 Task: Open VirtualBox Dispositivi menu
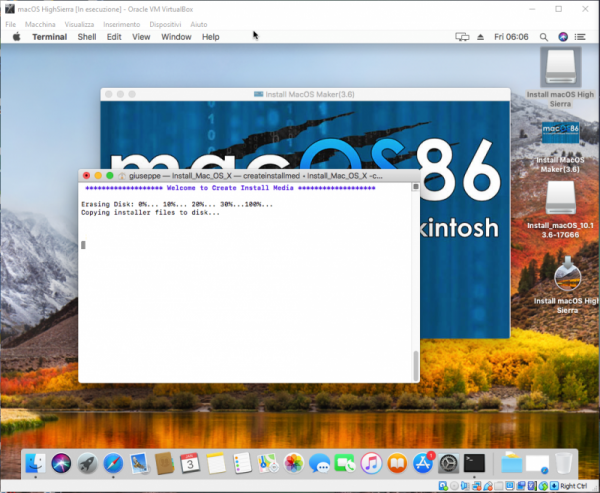click(x=165, y=24)
